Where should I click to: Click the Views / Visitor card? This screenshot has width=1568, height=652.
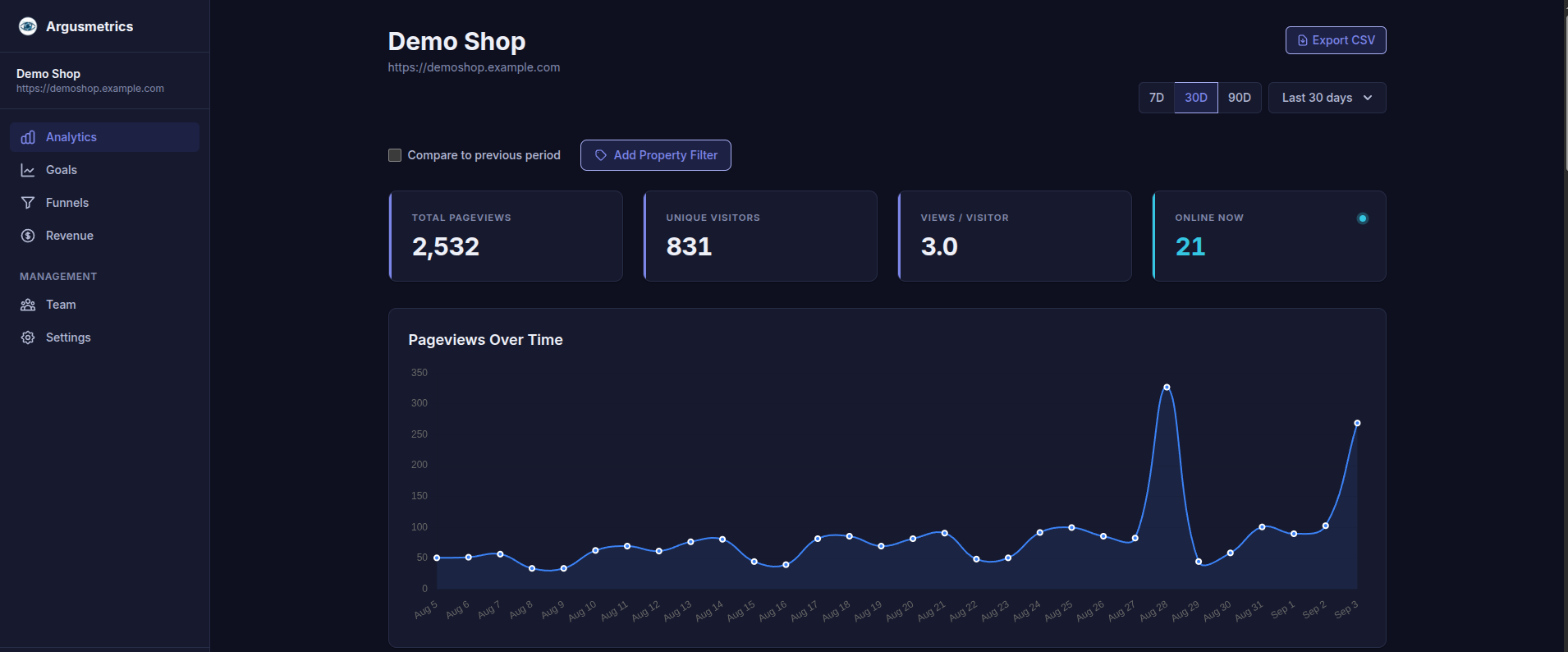pos(1015,236)
